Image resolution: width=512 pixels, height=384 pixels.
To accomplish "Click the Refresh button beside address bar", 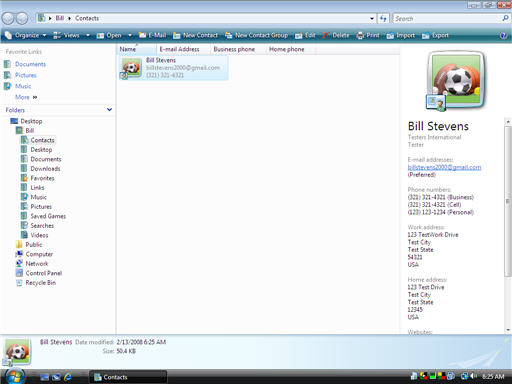I will point(383,19).
